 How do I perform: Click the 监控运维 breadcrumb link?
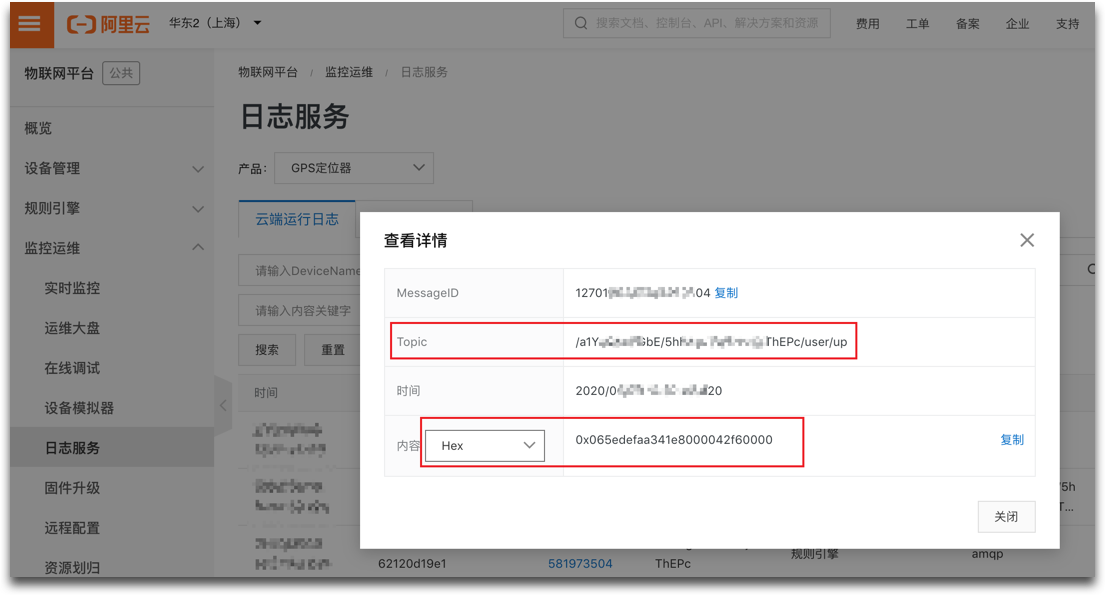coord(349,72)
